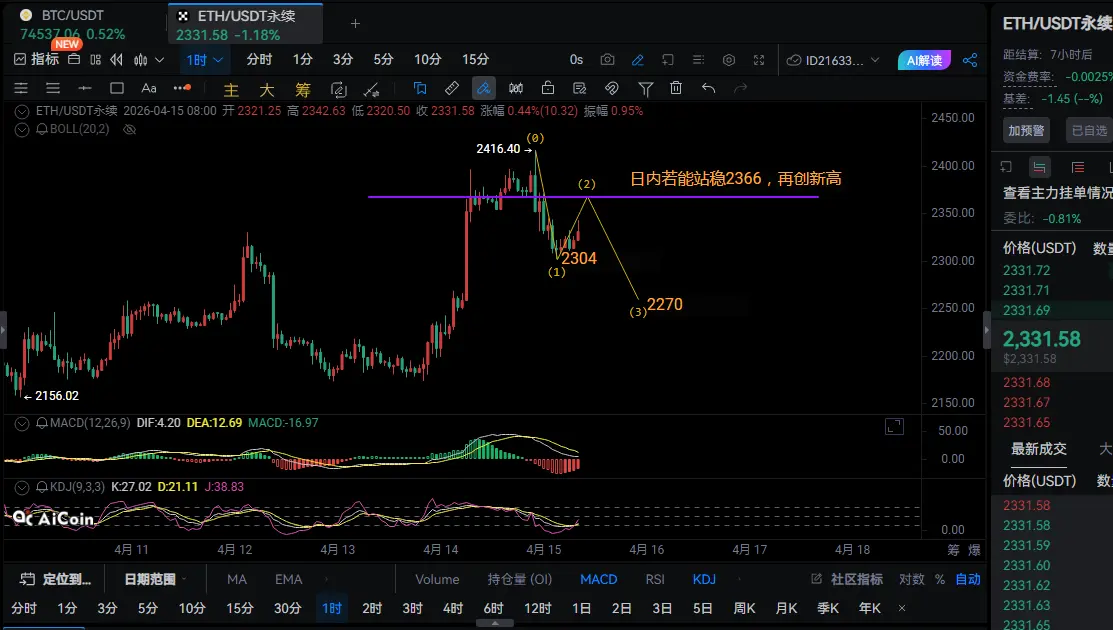
Task: Open 社区指标 community indicators
Action: coord(847,579)
